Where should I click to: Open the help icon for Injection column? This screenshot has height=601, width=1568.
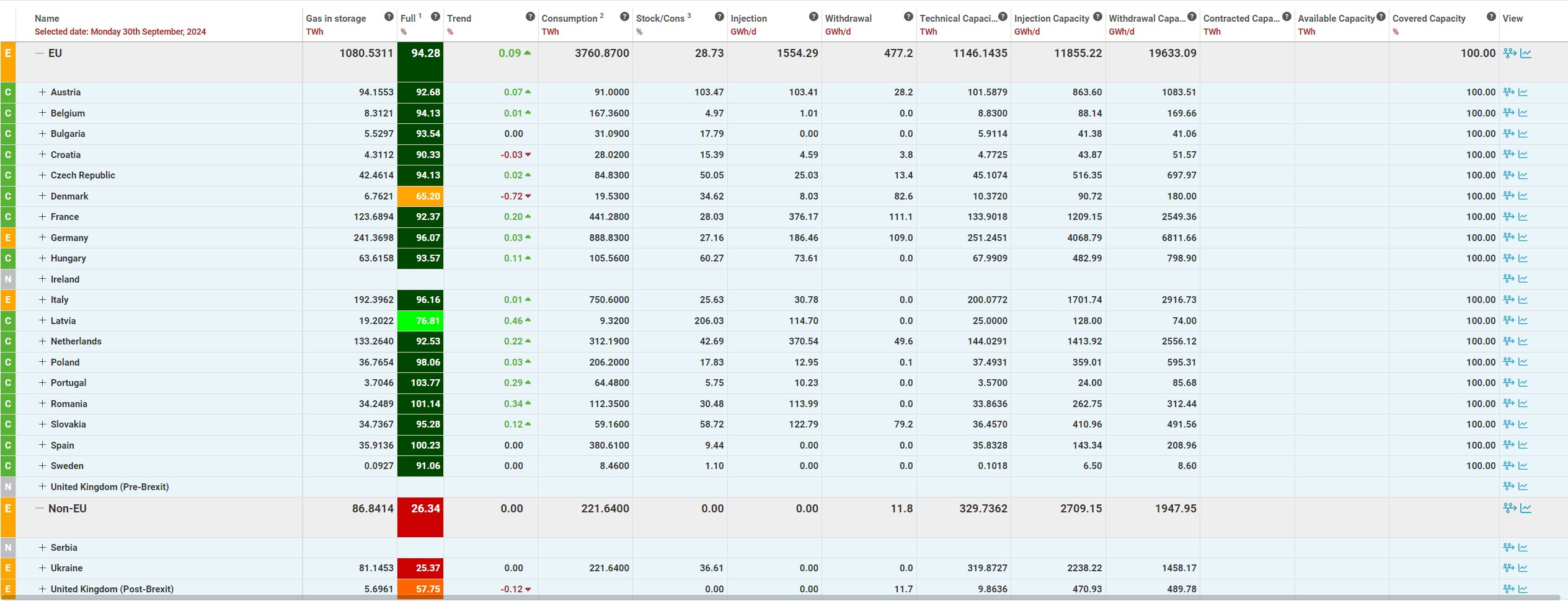point(813,17)
